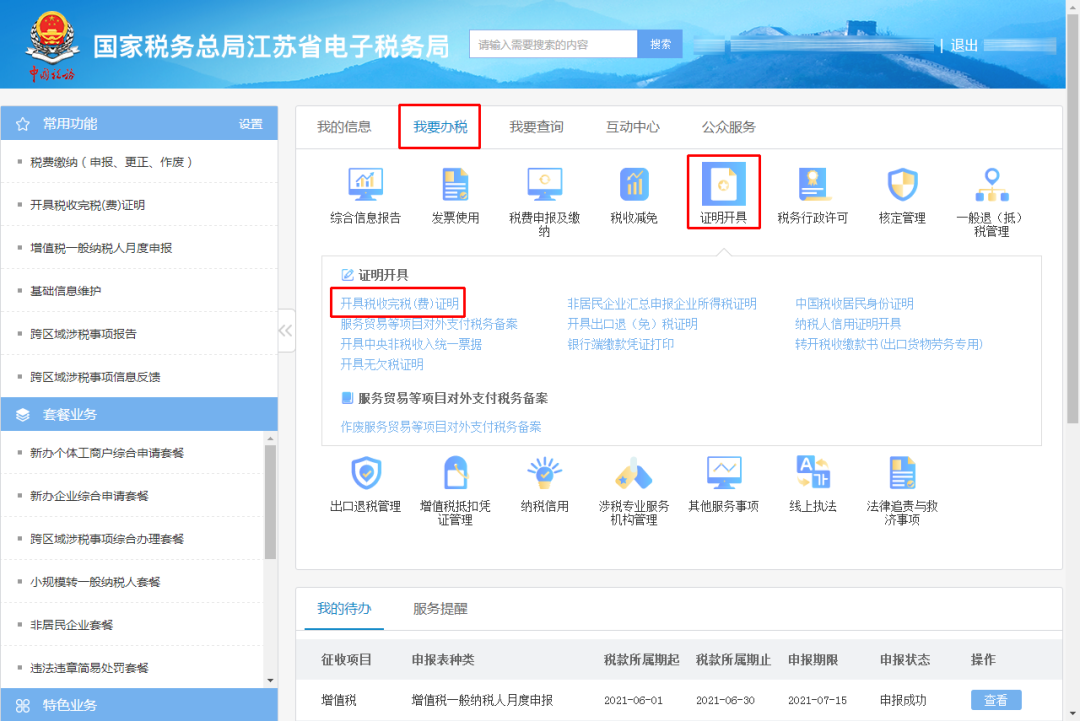
Task: Open the 非居民企业汇总申报企业所得税证明 link
Action: pos(662,304)
